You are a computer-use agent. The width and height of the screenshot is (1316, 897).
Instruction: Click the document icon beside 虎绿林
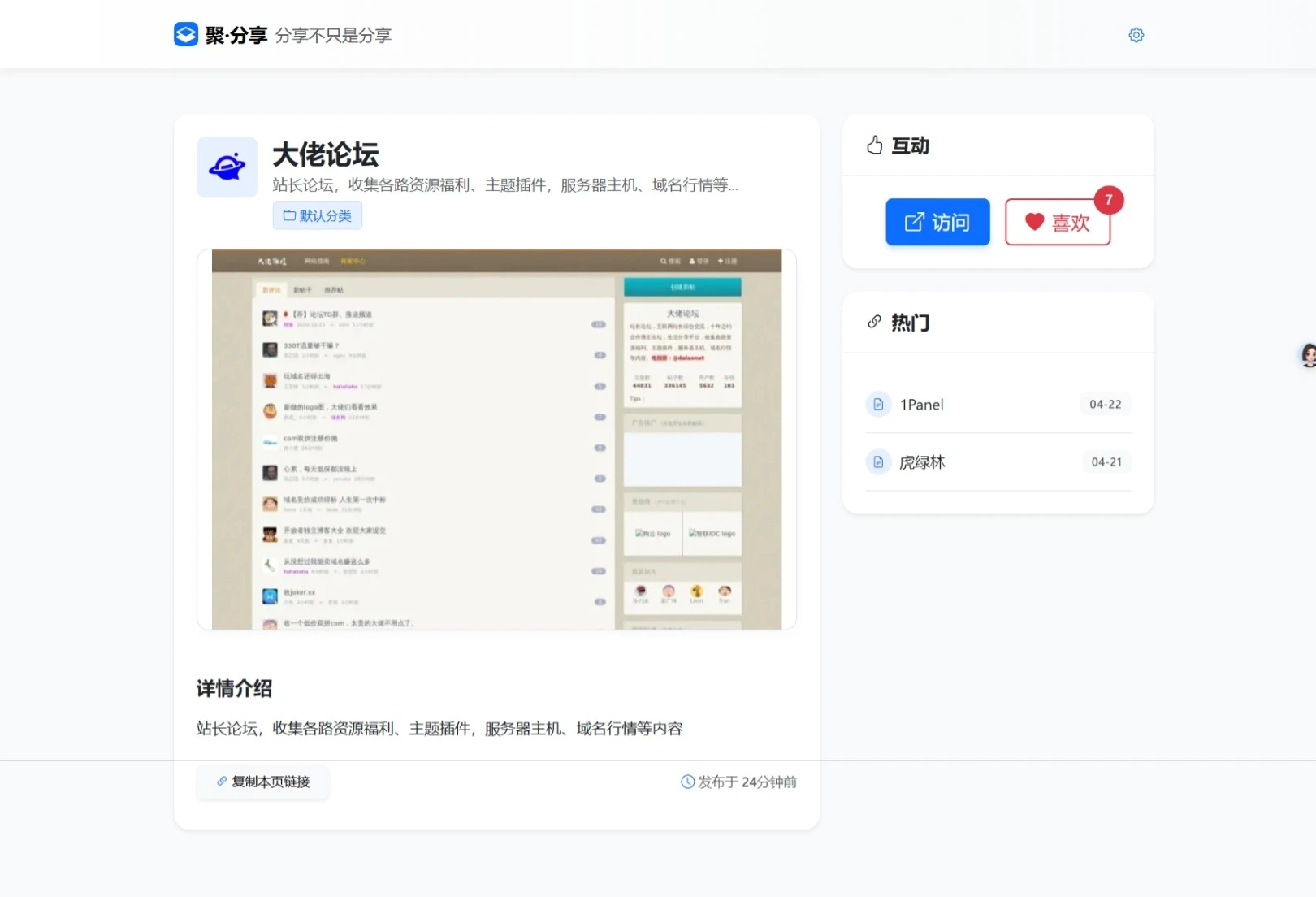[x=878, y=462]
